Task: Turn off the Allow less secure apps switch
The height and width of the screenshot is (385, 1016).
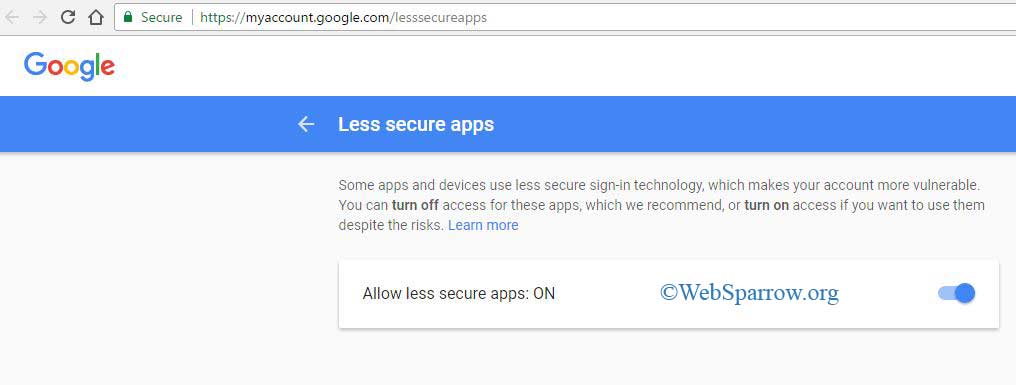Action: (x=956, y=294)
